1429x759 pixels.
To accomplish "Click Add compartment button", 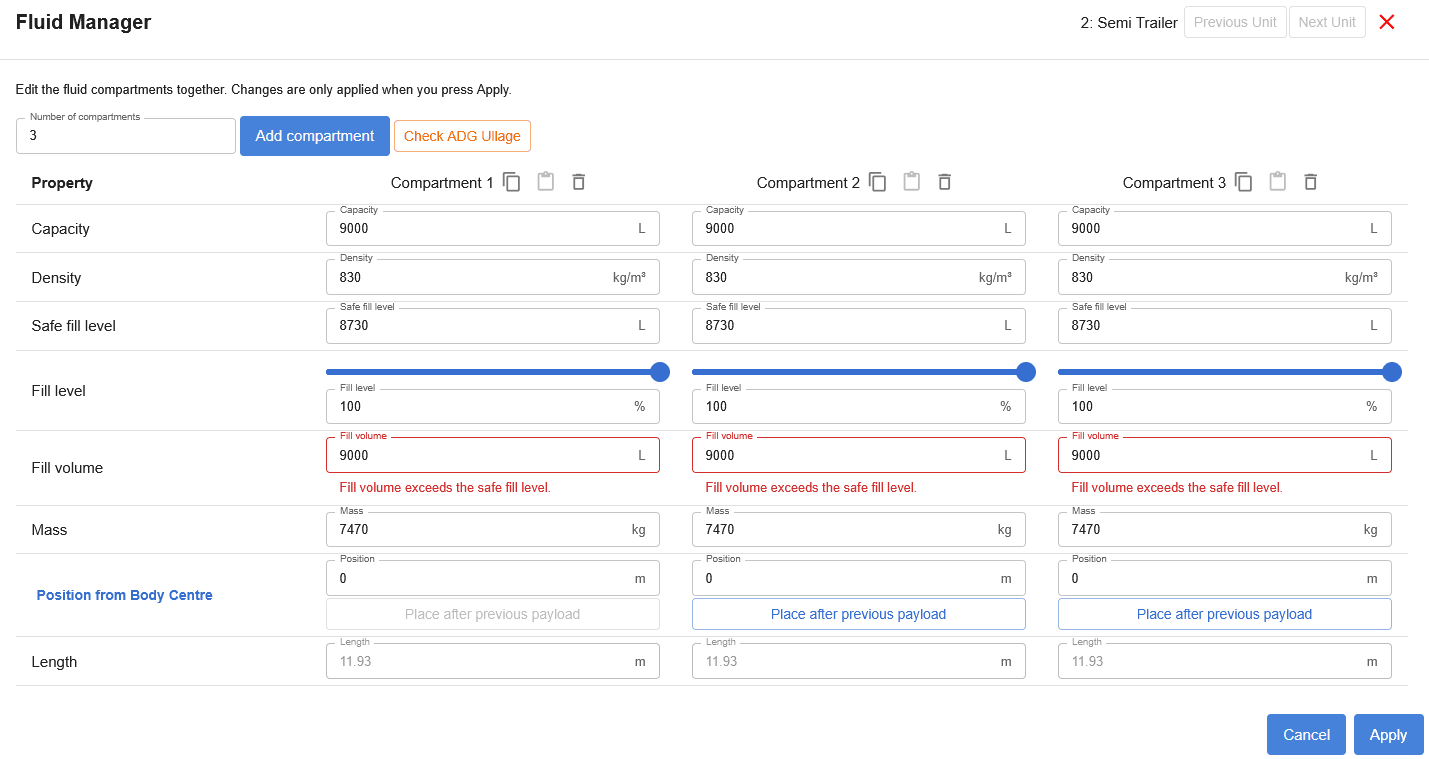I will pos(315,136).
